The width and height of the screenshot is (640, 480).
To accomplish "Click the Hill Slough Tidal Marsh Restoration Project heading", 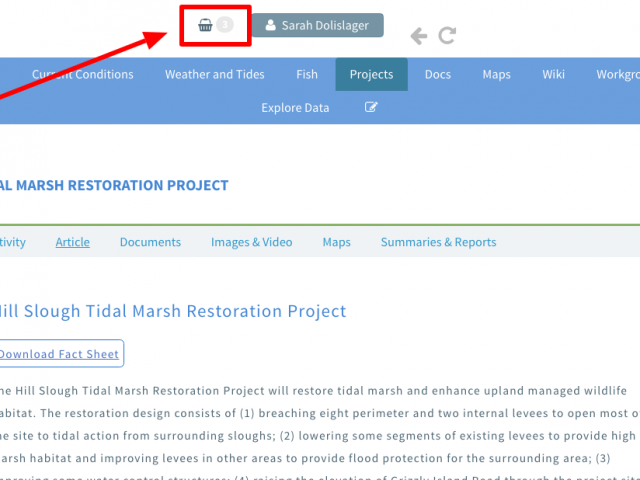I will click(173, 311).
